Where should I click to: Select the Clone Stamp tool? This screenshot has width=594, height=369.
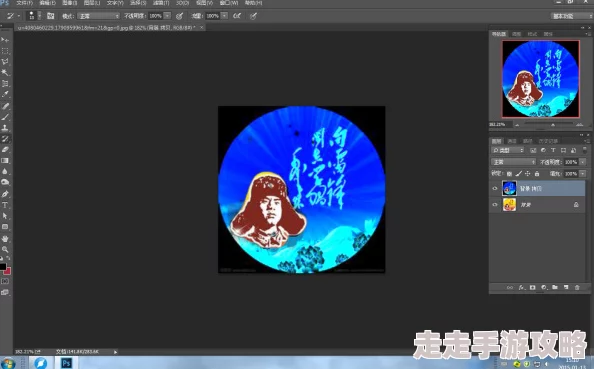click(x=5, y=128)
